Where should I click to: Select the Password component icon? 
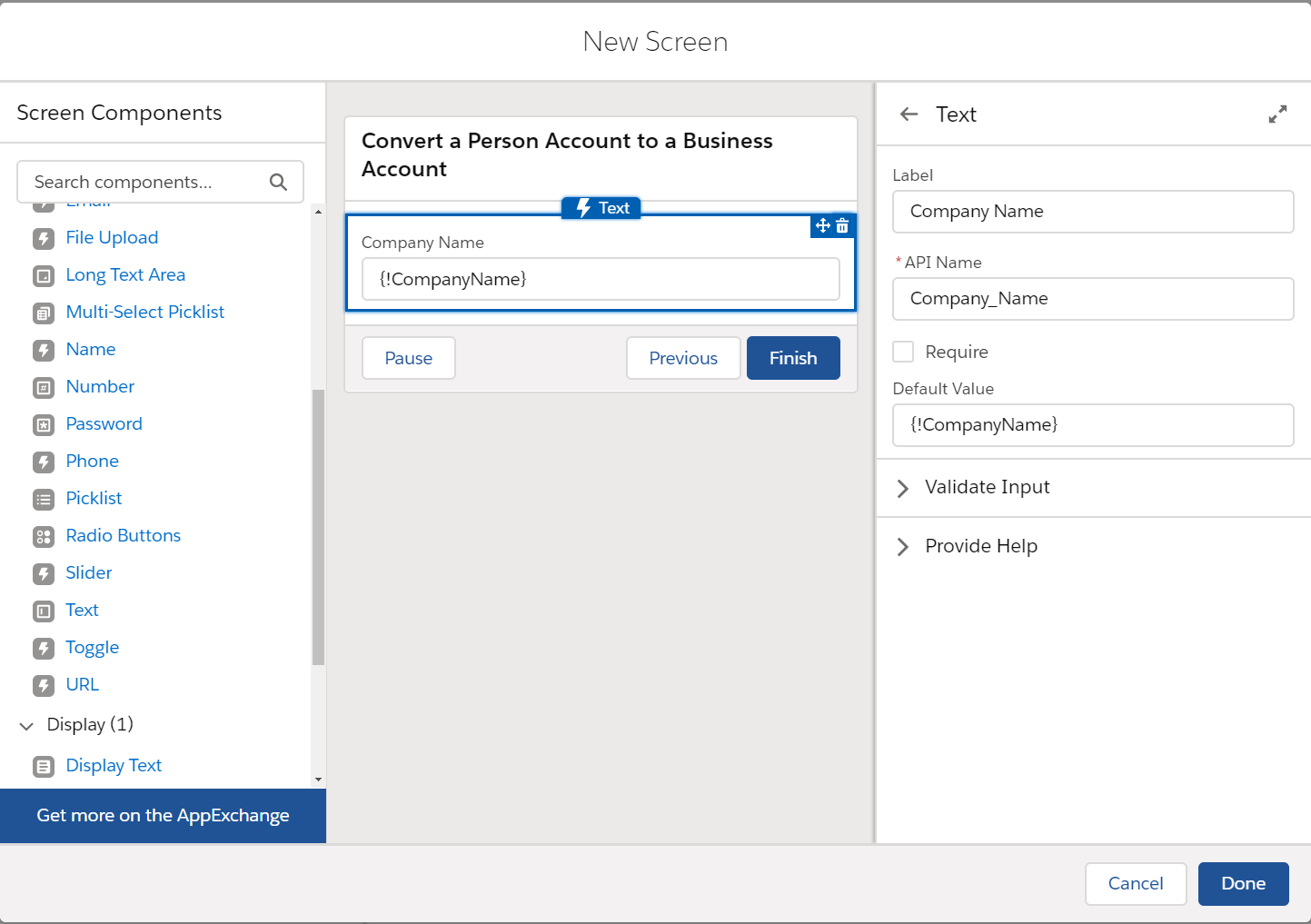point(44,424)
